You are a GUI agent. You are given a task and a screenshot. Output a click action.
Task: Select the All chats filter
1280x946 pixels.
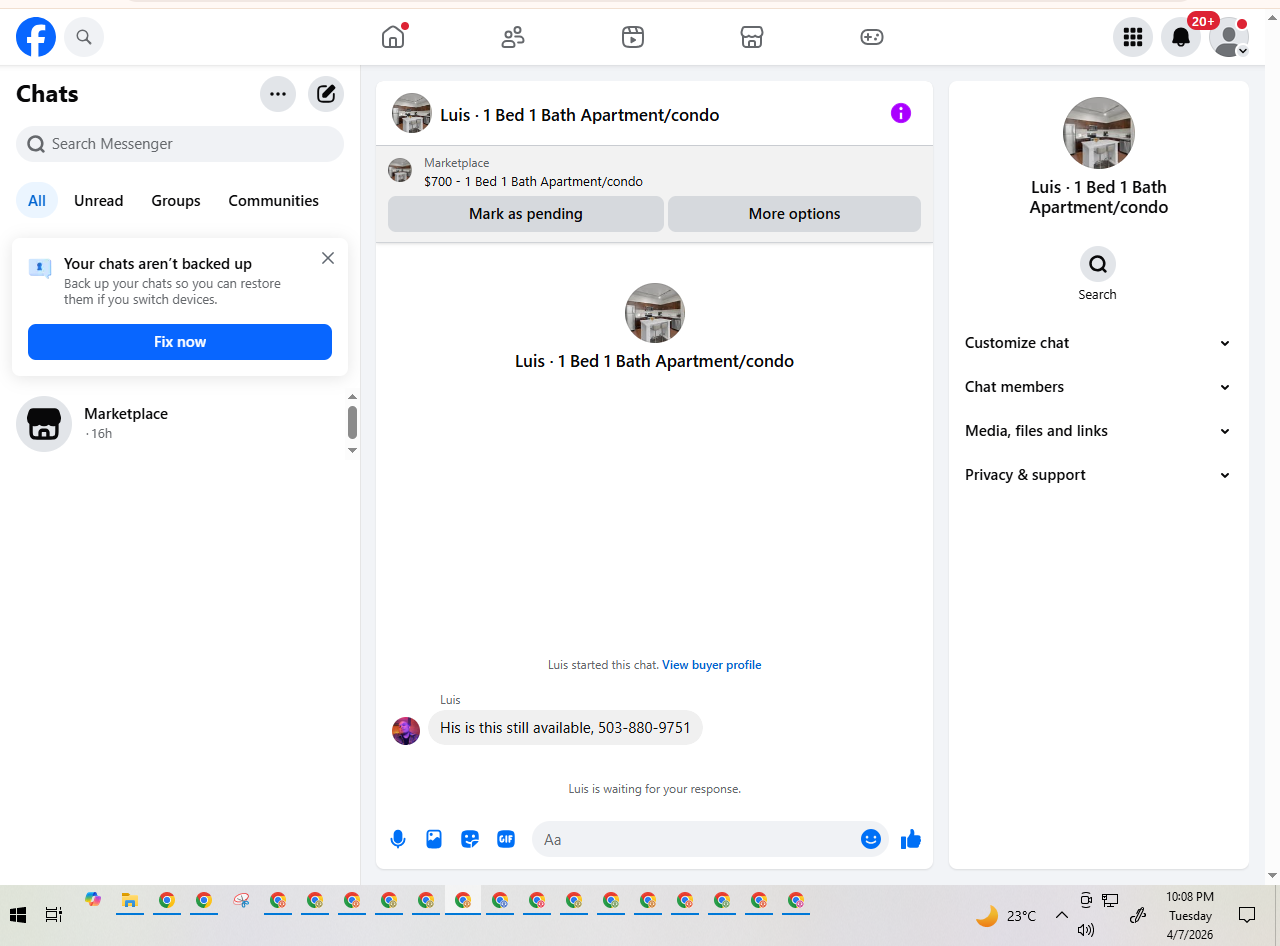[x=37, y=201]
